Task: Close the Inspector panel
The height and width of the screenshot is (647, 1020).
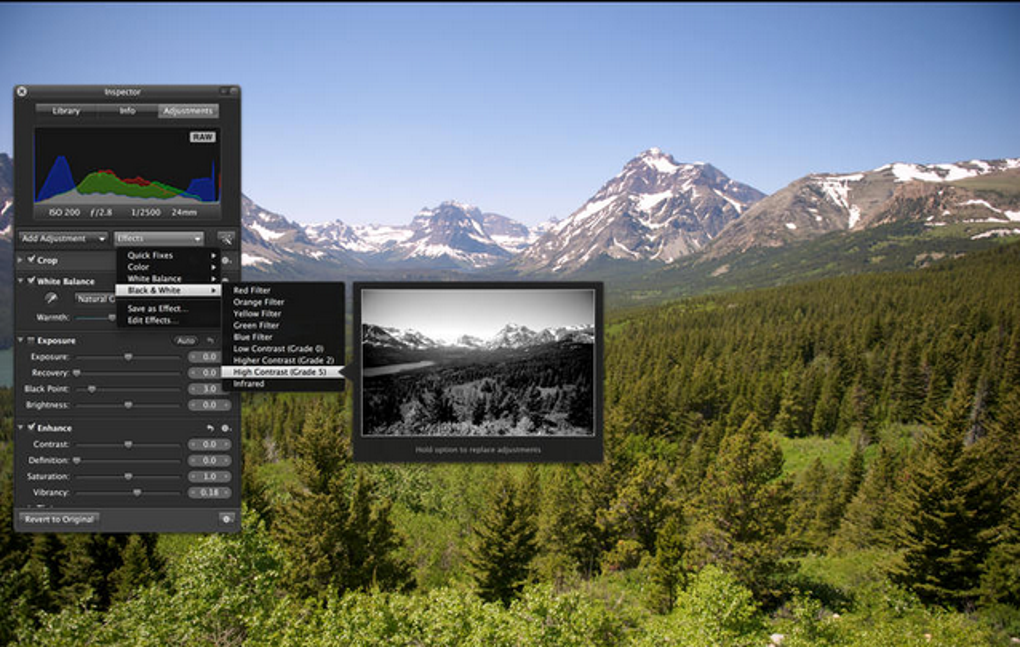Action: coord(21,92)
